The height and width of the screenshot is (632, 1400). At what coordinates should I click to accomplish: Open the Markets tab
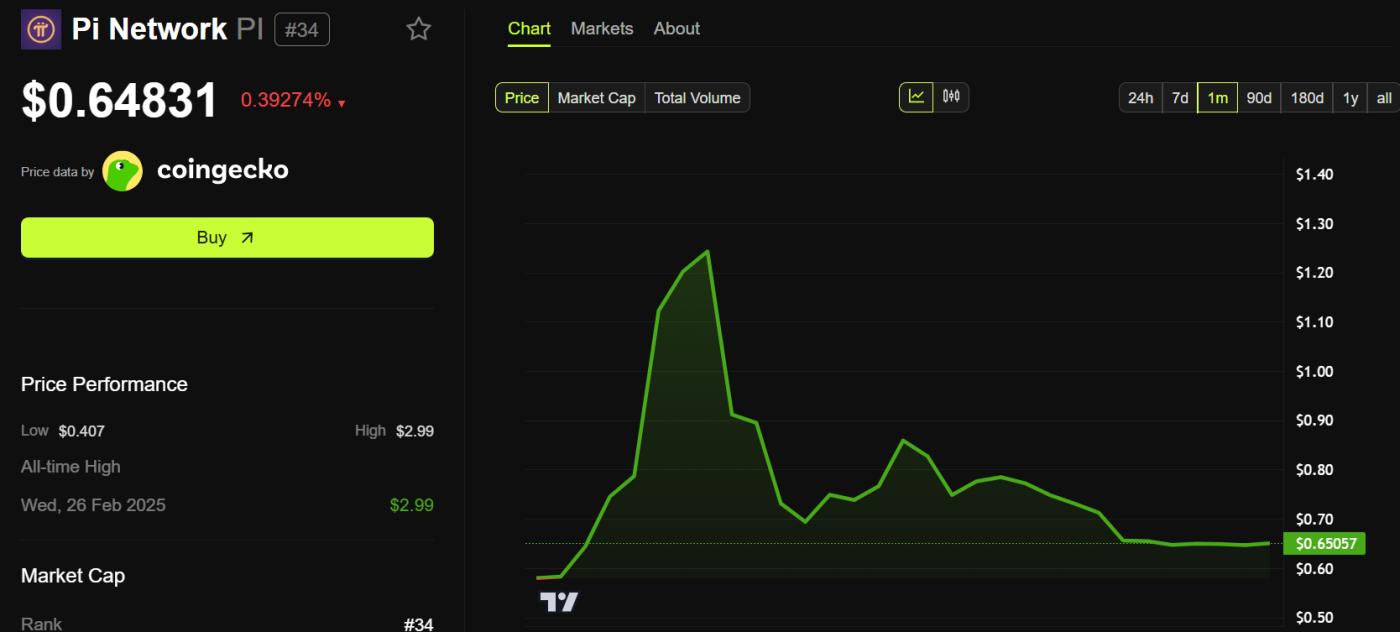(x=602, y=29)
